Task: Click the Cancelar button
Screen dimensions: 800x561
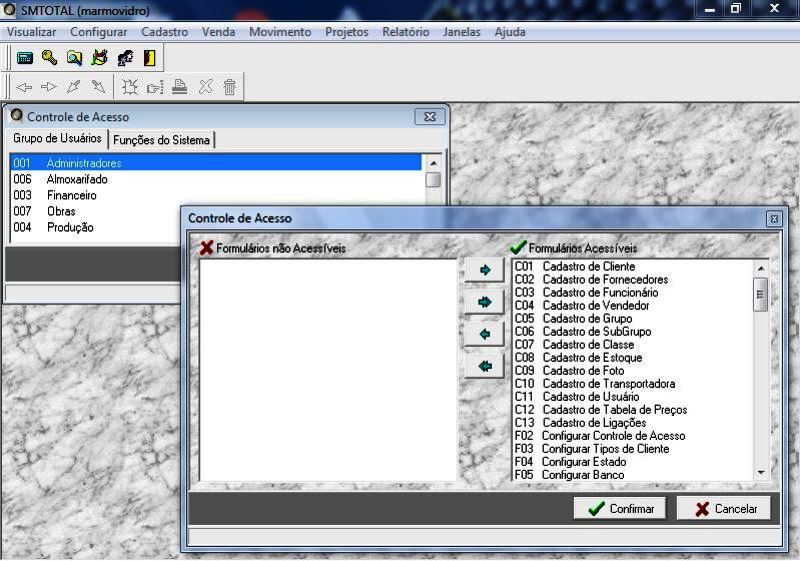Action: [723, 508]
